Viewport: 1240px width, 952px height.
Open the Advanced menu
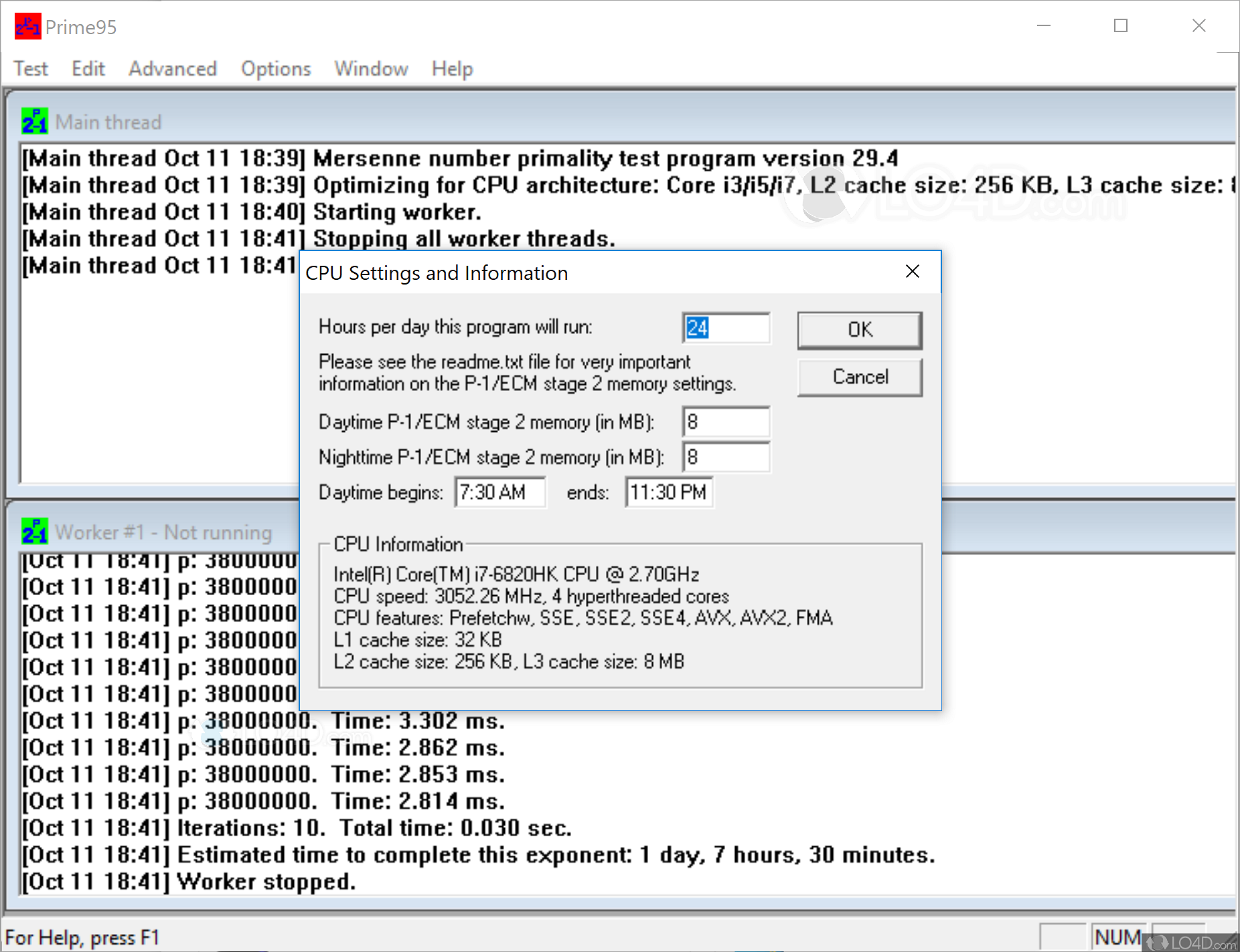click(173, 69)
